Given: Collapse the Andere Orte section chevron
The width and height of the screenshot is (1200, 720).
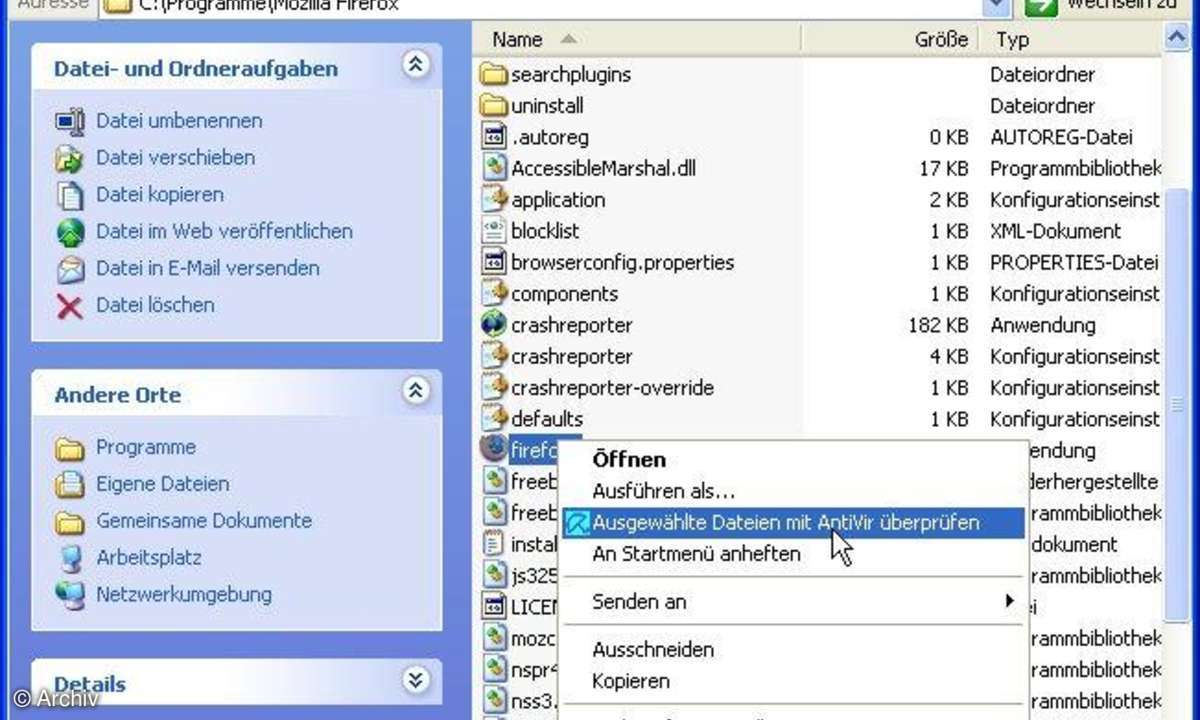Looking at the screenshot, I should pos(415,391).
